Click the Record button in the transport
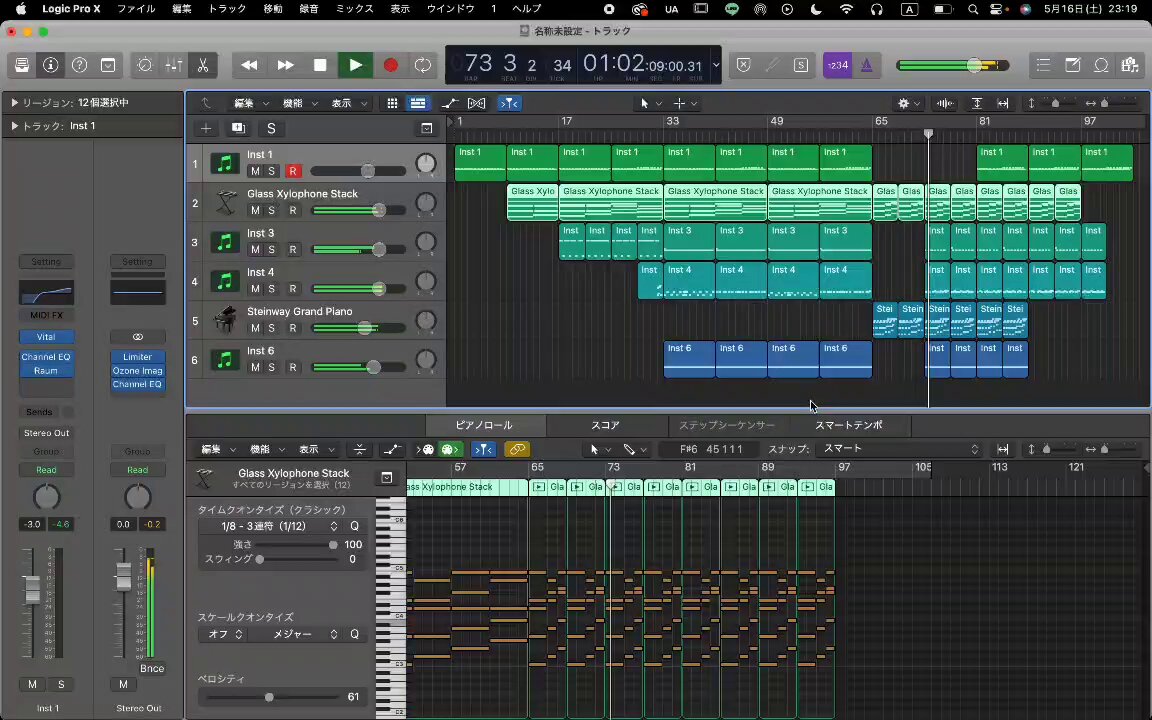 click(390, 65)
